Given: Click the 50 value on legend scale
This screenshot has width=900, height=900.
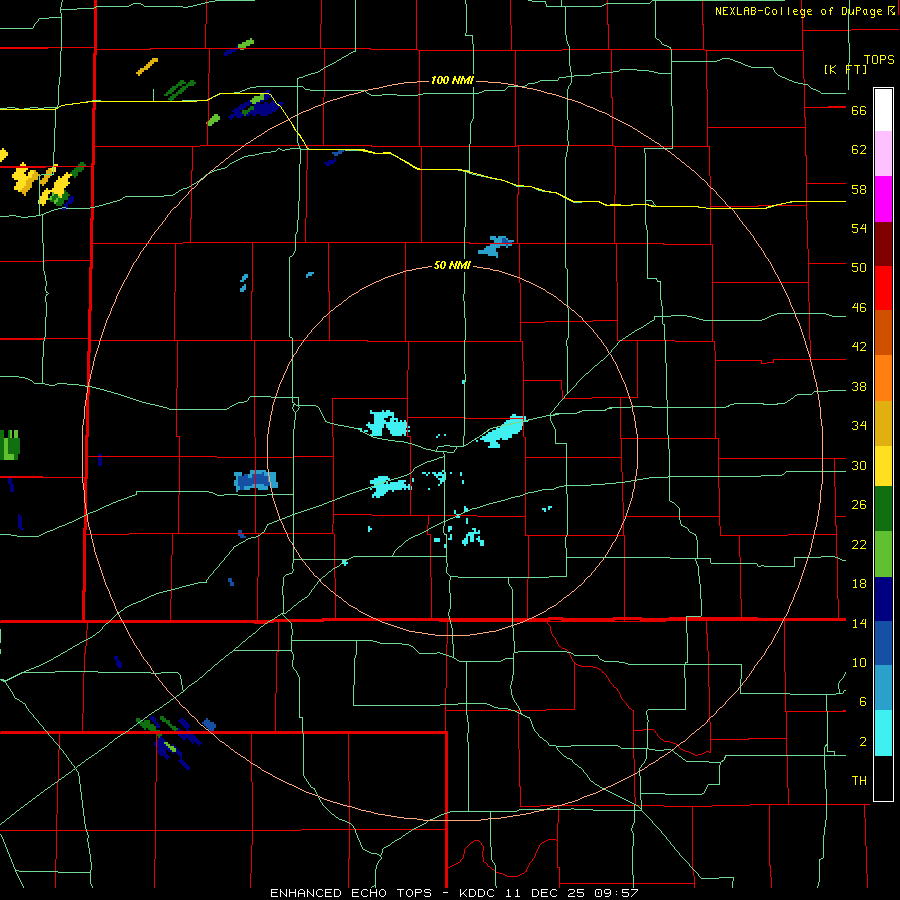Looking at the screenshot, I should (x=859, y=268).
